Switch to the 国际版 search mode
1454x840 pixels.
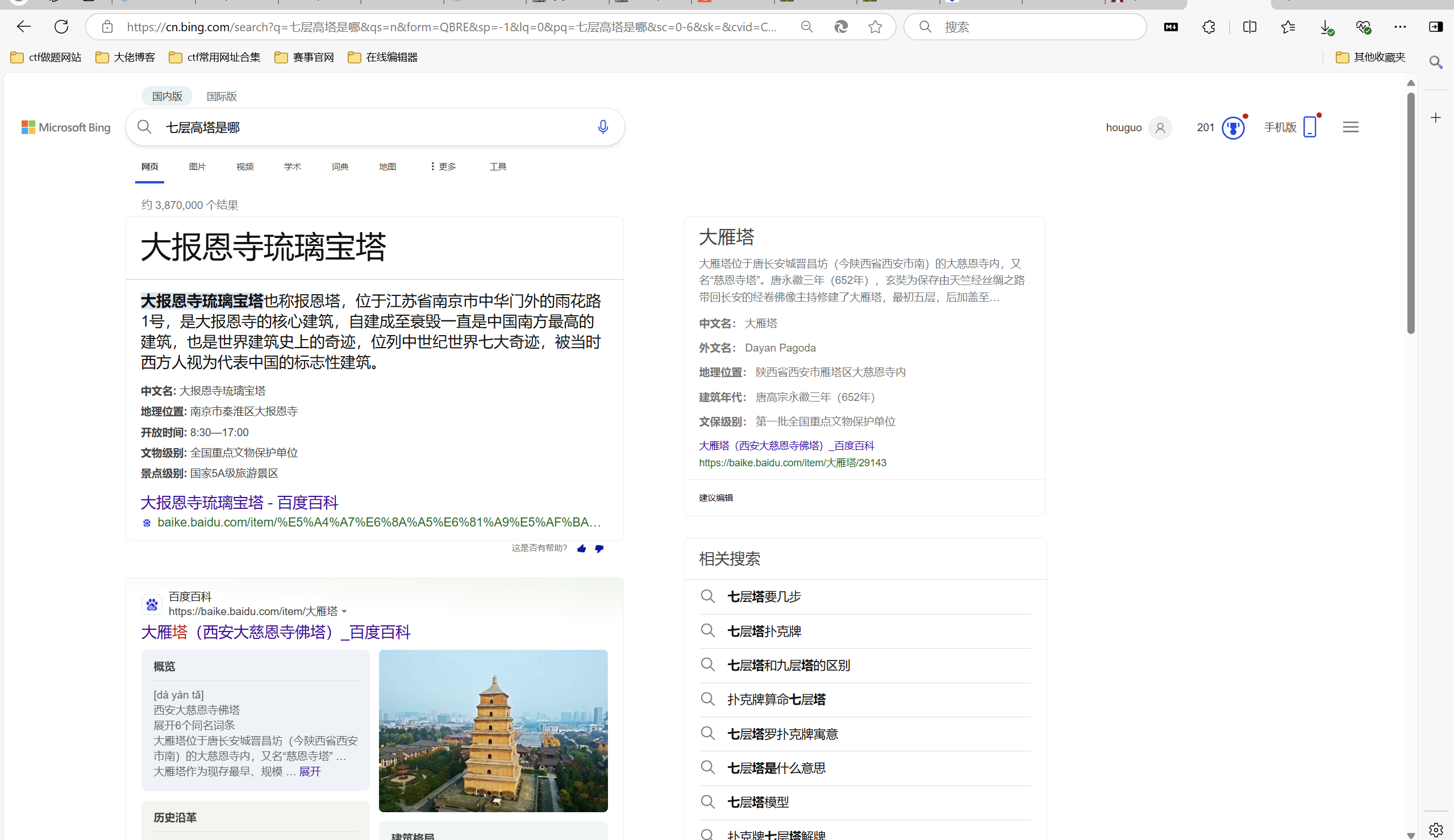[x=222, y=97]
